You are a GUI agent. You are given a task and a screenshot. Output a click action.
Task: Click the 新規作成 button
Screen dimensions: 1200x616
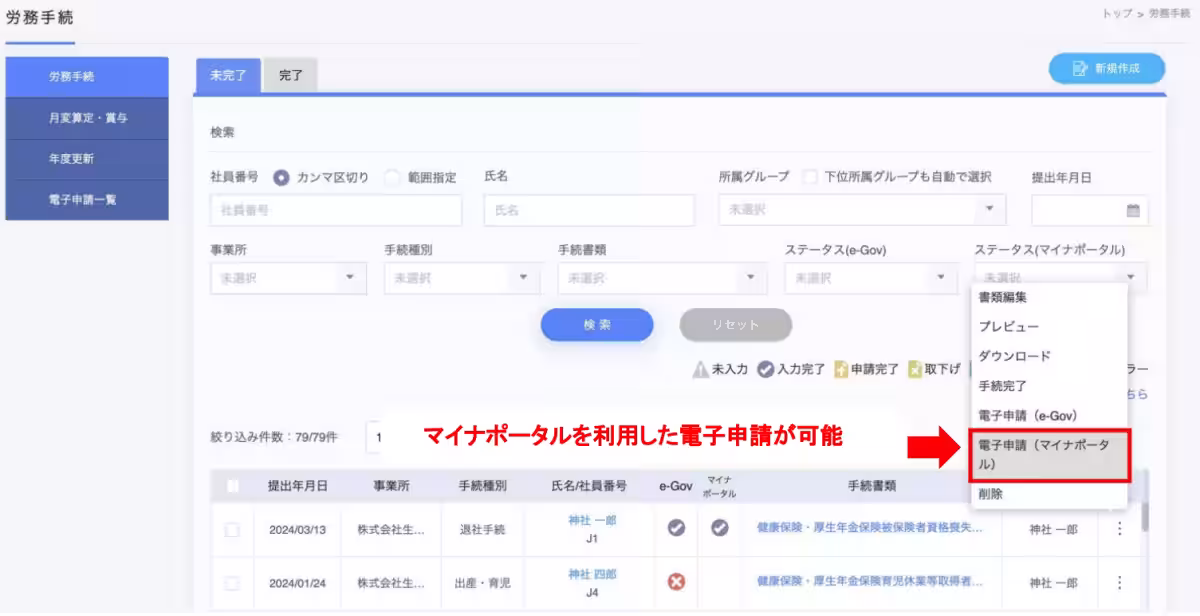click(x=1106, y=68)
